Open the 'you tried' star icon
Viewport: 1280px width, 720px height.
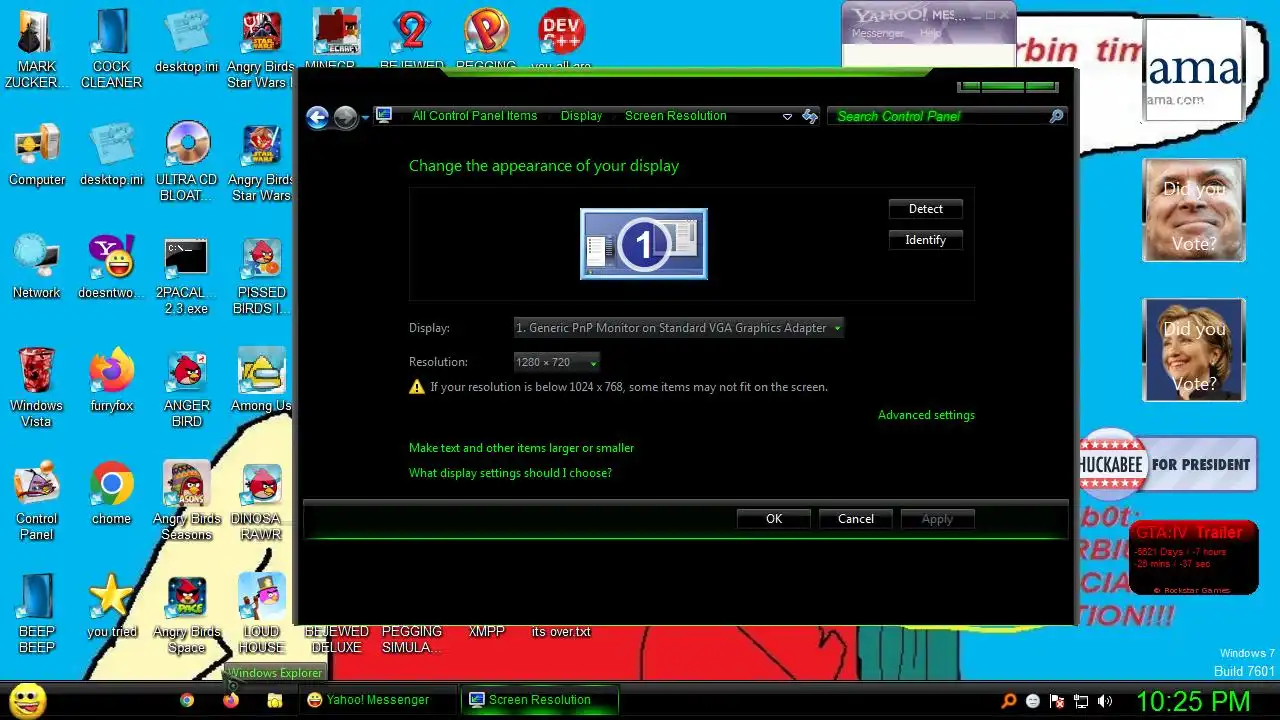pyautogui.click(x=111, y=606)
